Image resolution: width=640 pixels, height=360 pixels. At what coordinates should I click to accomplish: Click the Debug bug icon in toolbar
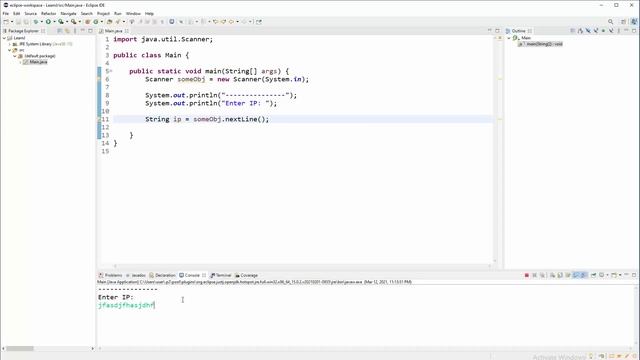[x=36, y=22]
